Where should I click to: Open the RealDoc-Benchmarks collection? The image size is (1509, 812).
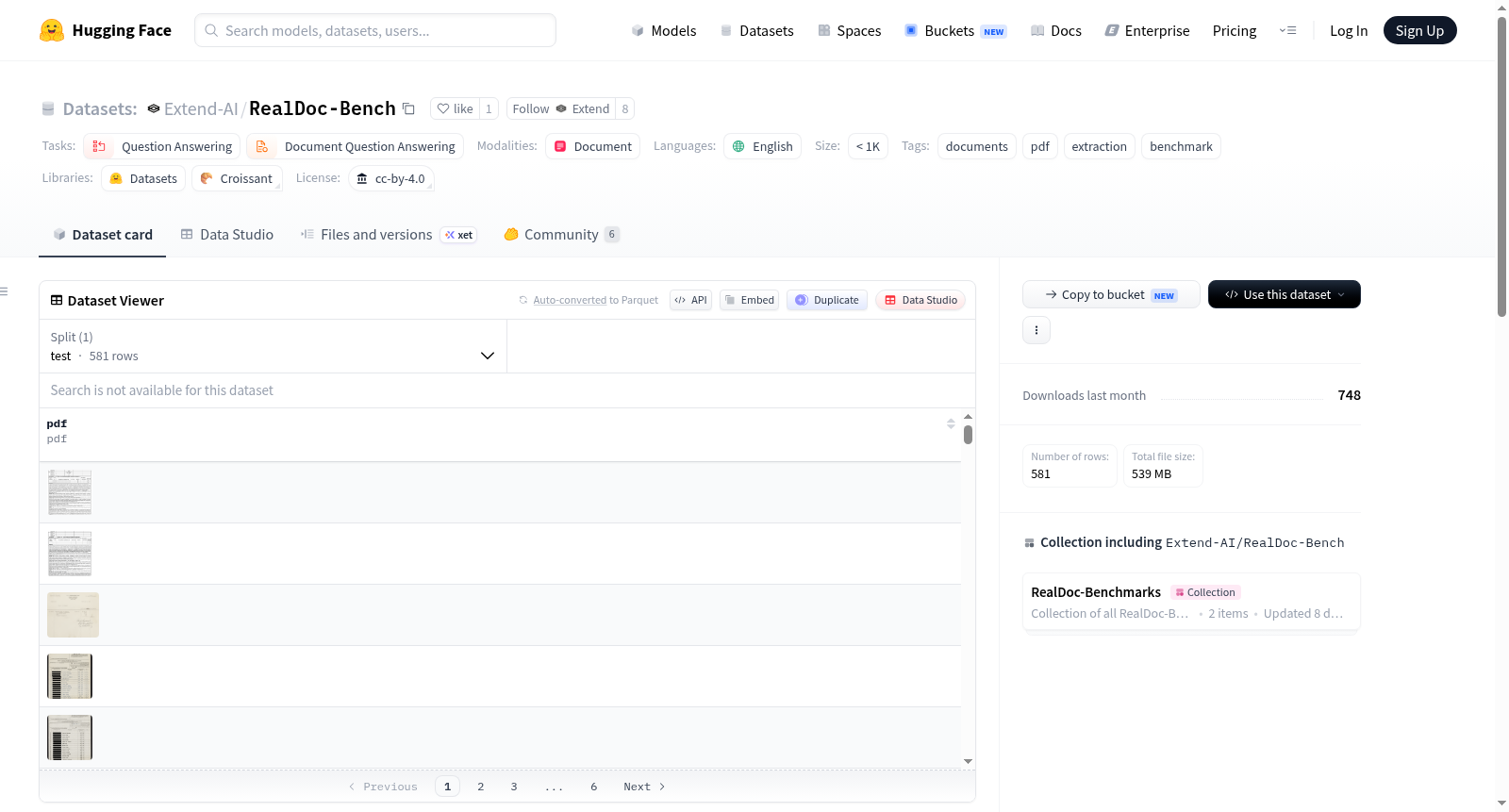[x=1191, y=602]
